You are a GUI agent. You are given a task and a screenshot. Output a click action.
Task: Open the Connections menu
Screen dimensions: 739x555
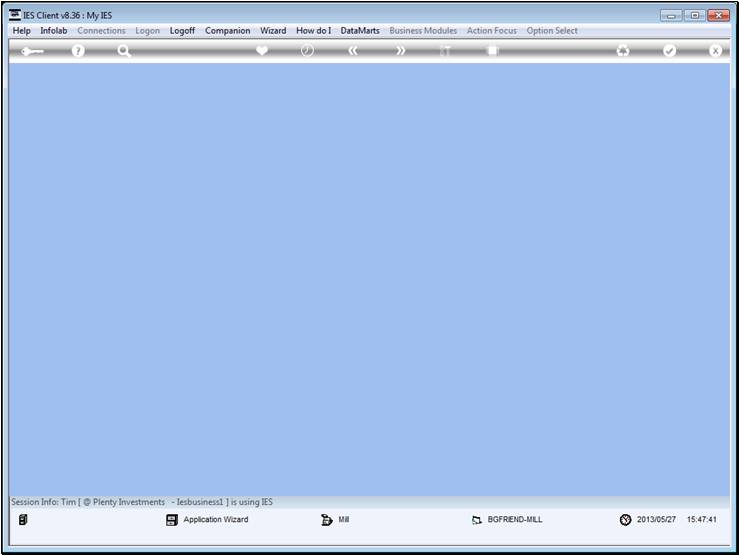[x=101, y=31]
